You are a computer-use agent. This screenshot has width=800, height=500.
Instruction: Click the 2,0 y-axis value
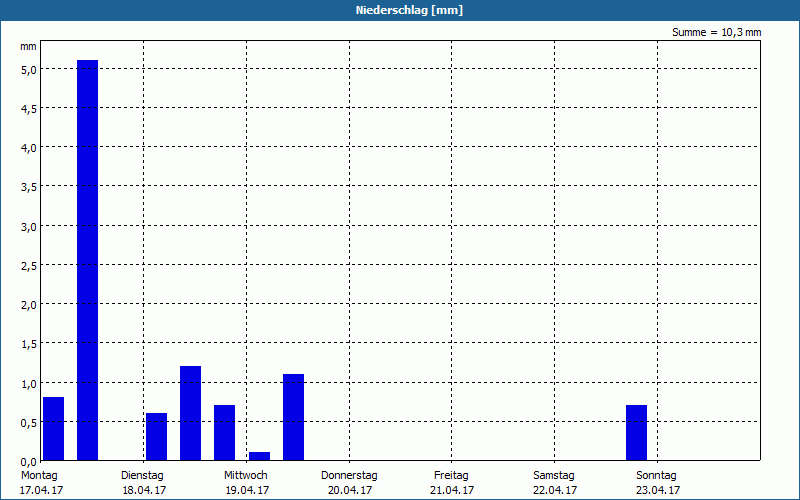point(29,305)
